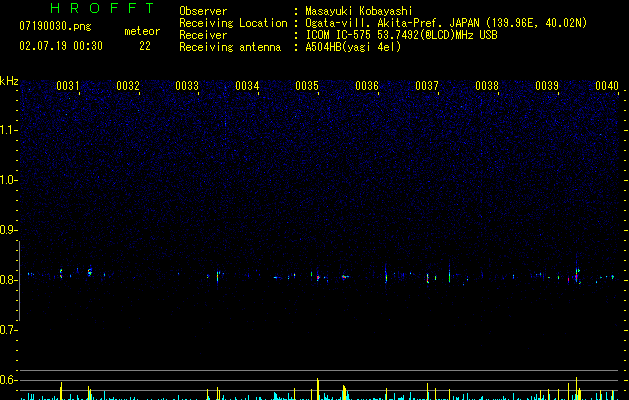
Task: Click the 0.7 frequency axis label
Action: point(8,330)
